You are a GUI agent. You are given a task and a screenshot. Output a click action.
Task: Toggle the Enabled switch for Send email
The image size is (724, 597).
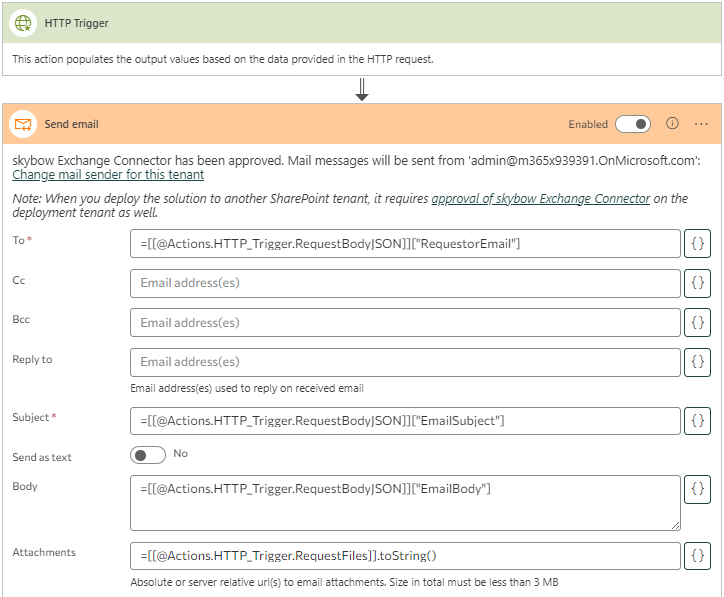coord(632,124)
